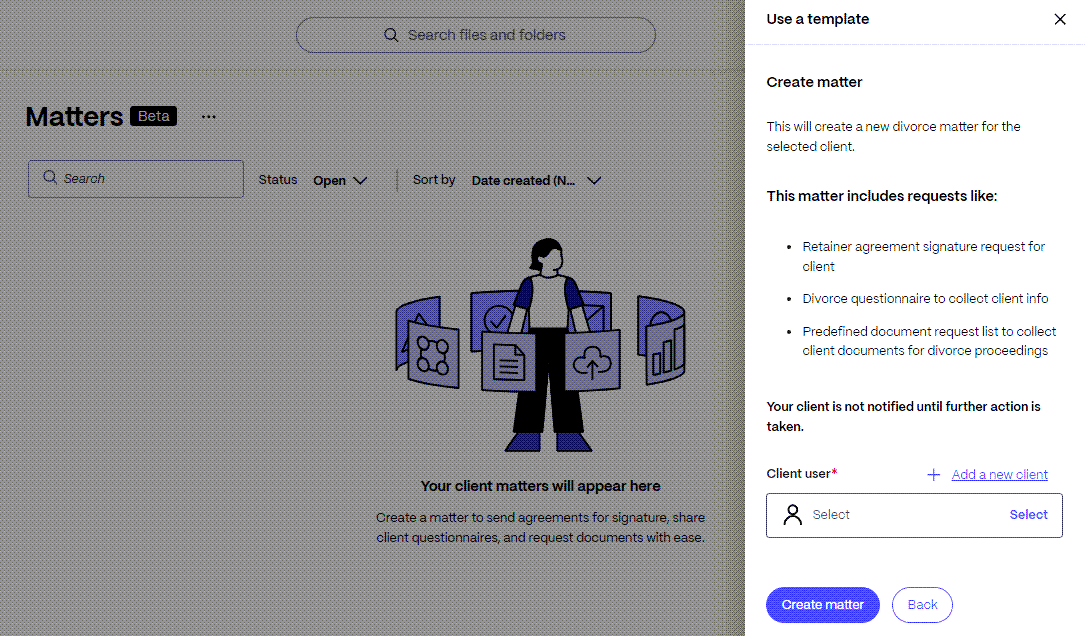Click magnifier icon in Search files and folders
This screenshot has height=636, width=1085.
click(391, 35)
